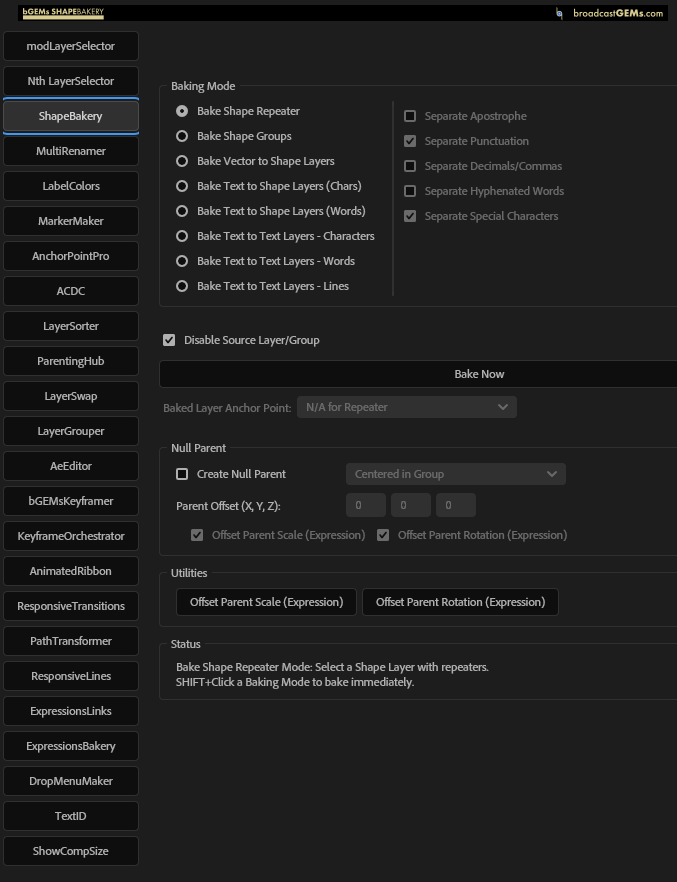Click Offset Parent Scale (Expression) utility button

pyautogui.click(x=266, y=602)
